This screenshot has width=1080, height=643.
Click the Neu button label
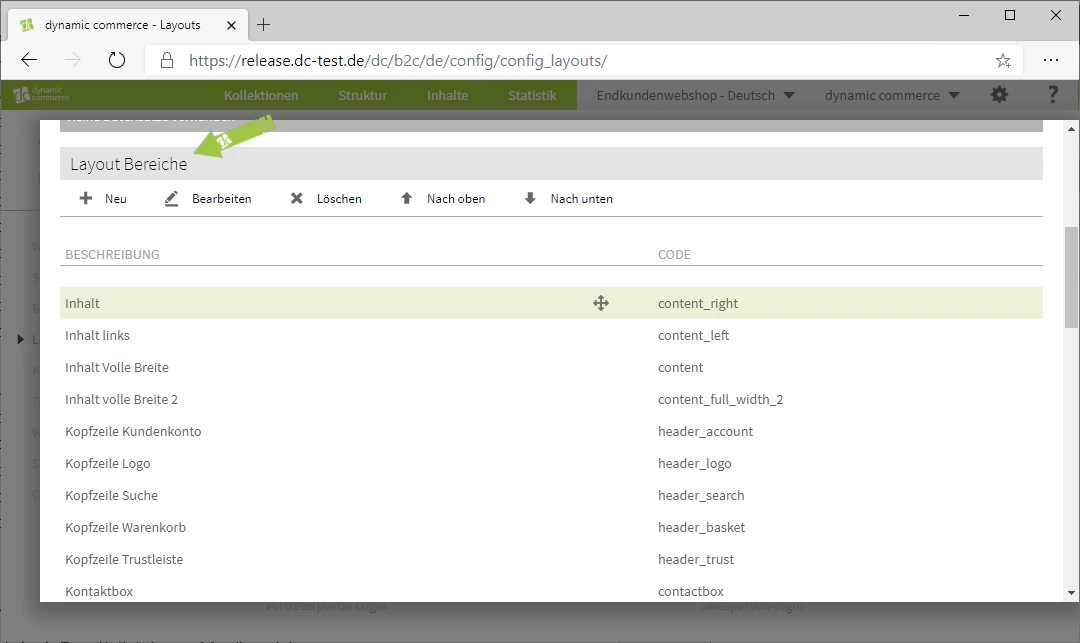(116, 198)
